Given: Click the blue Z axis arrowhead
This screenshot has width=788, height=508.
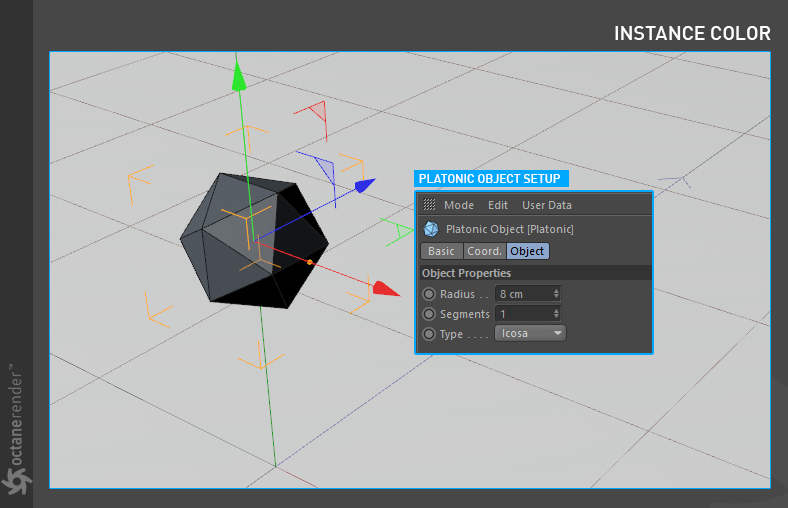Looking at the screenshot, I should point(365,185).
